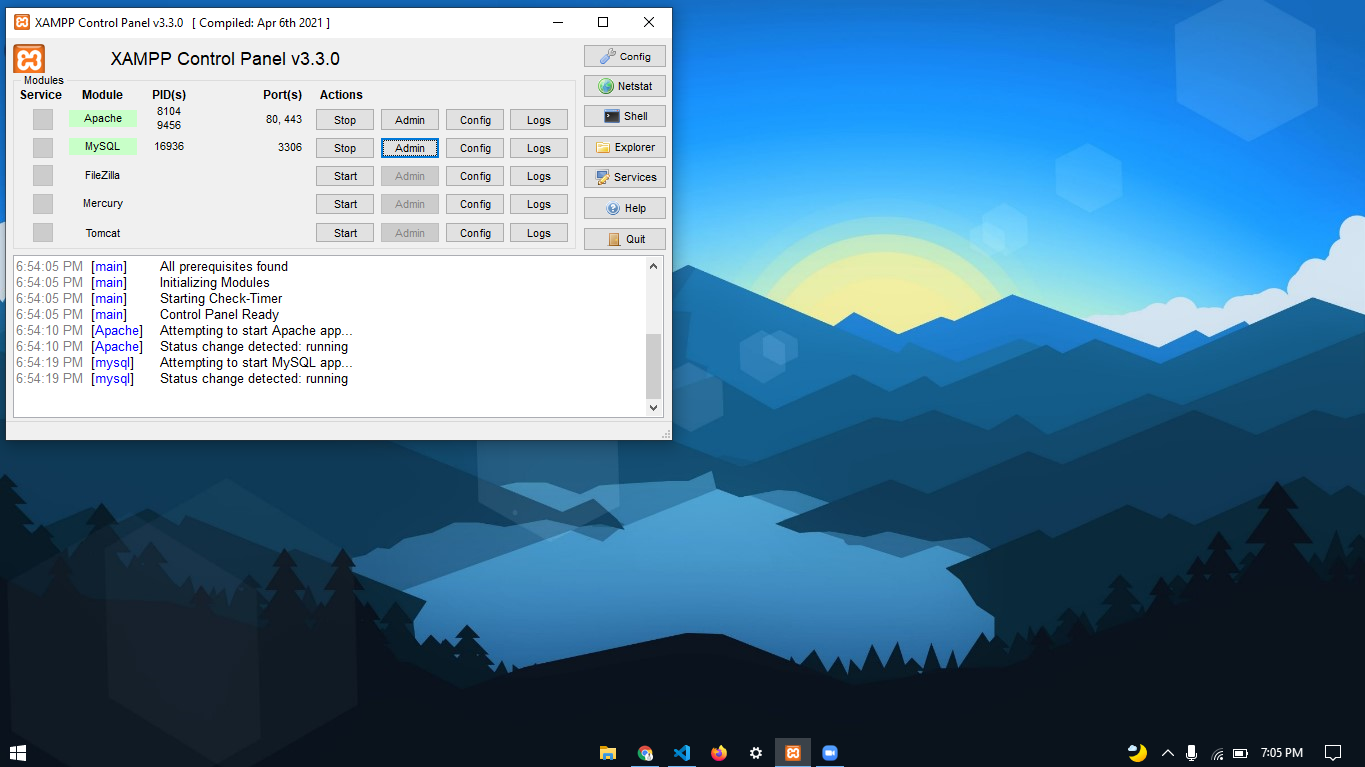Screen dimensions: 1365x767
Task: Open MySQL Config
Action: [475, 148]
